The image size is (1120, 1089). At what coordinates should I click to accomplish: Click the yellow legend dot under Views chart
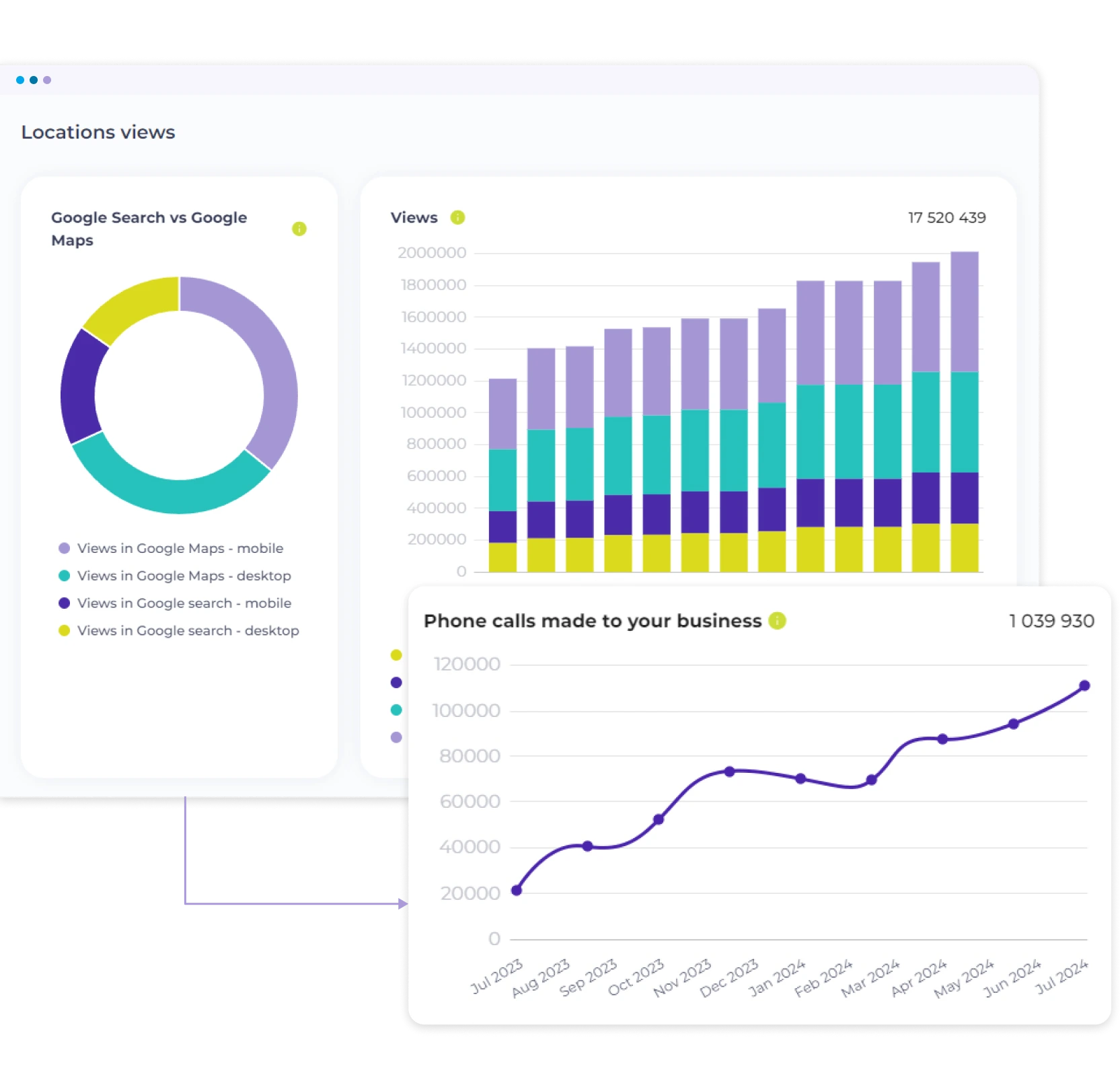coord(396,655)
